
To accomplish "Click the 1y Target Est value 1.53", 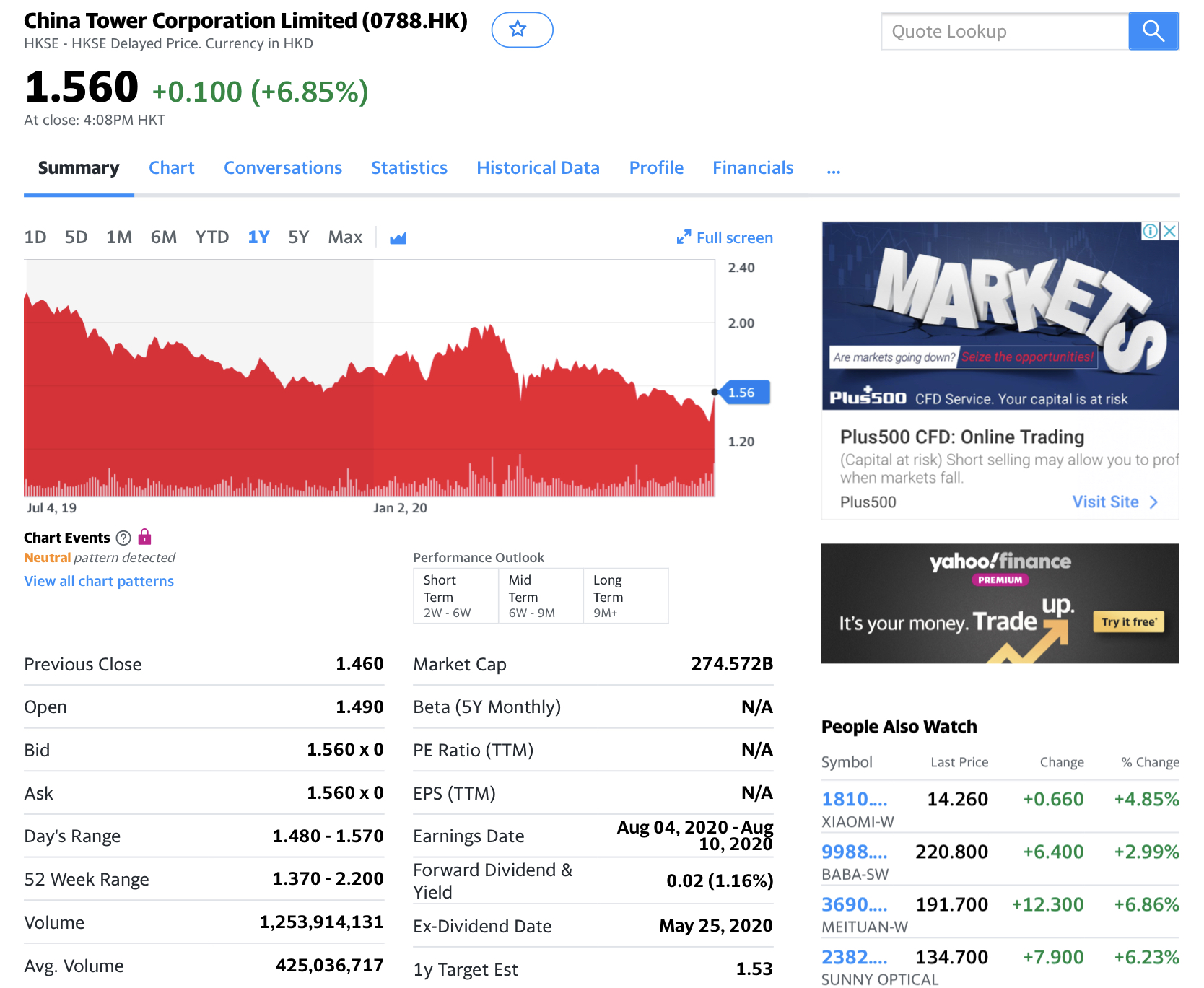I will 754,969.
